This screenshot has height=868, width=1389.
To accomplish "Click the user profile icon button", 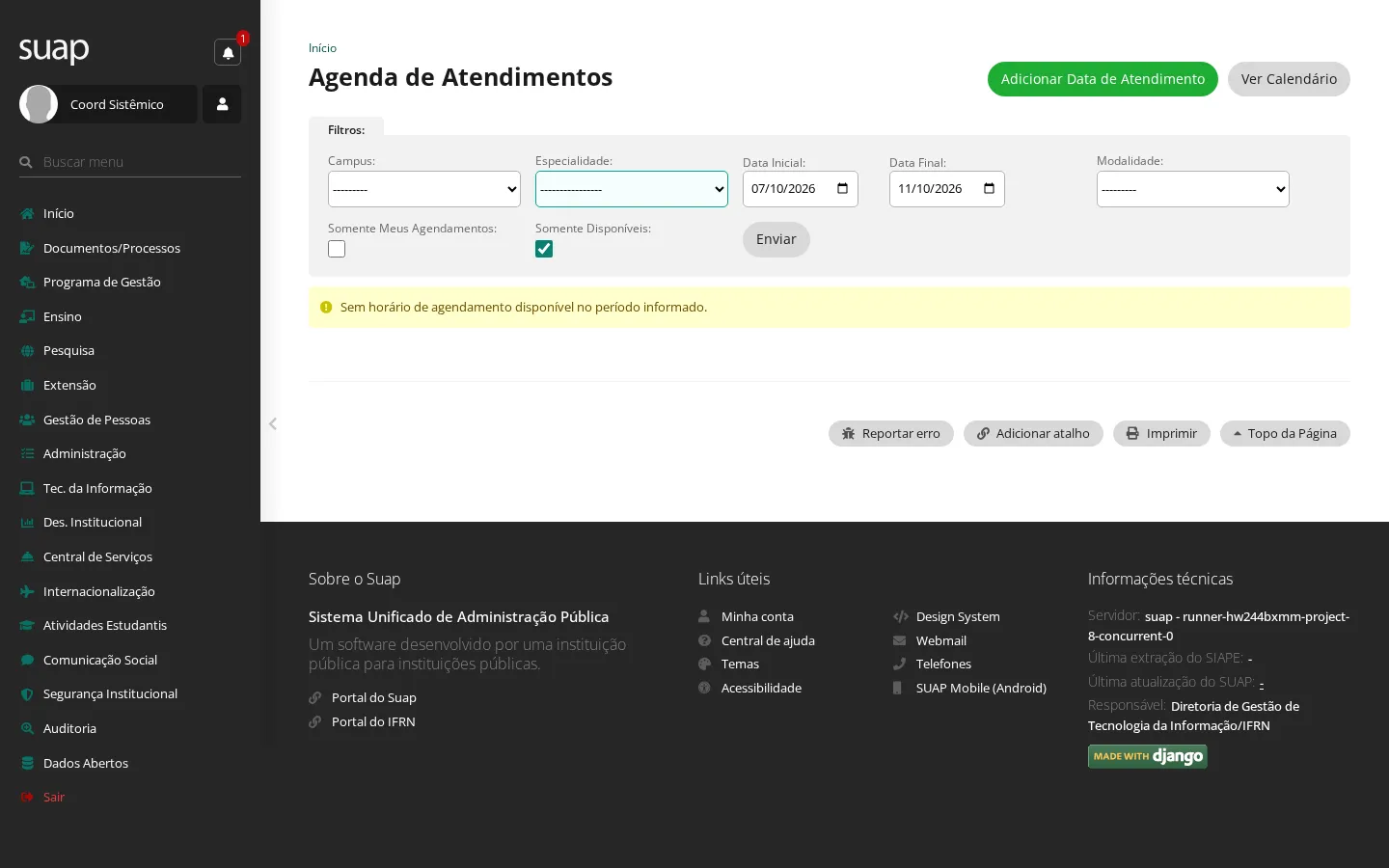I will [222, 104].
